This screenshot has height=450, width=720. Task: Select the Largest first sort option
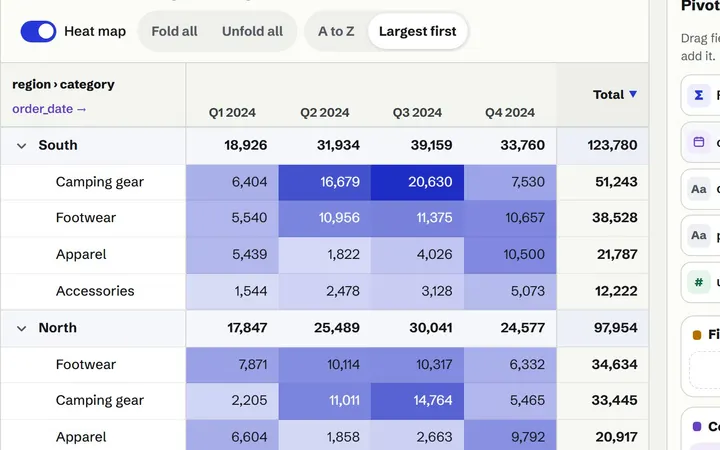pyautogui.click(x=417, y=31)
